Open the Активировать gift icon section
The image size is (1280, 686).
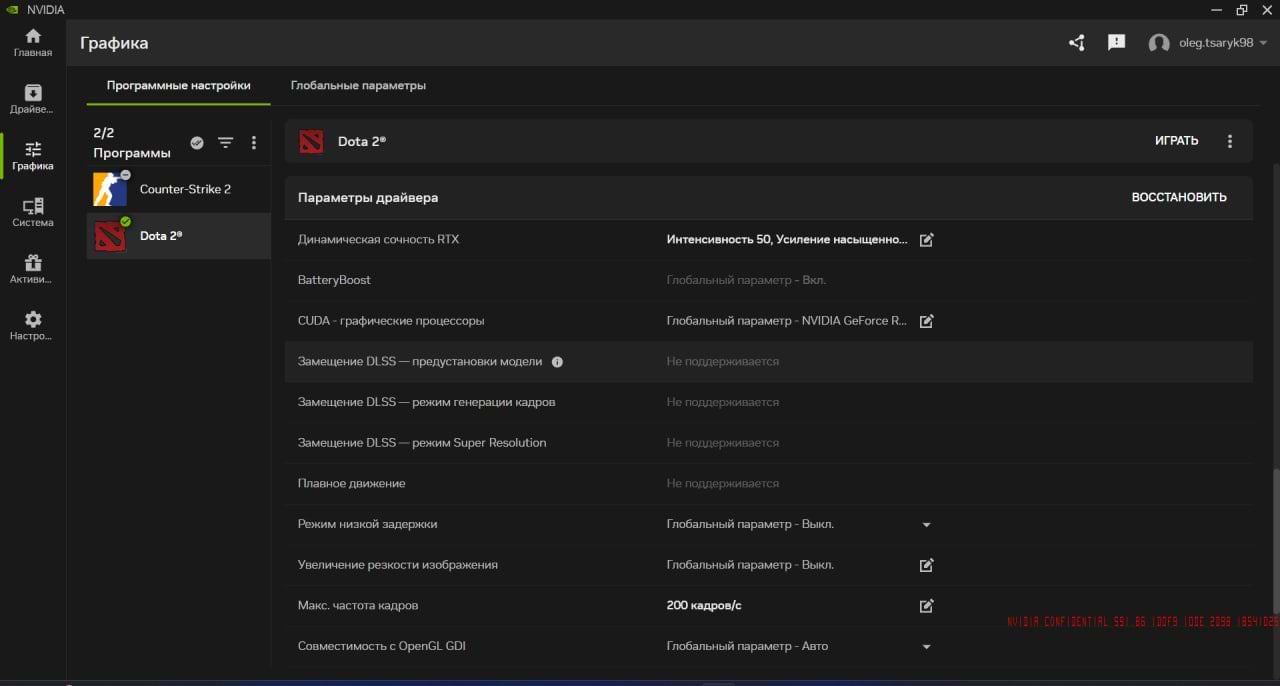33,269
